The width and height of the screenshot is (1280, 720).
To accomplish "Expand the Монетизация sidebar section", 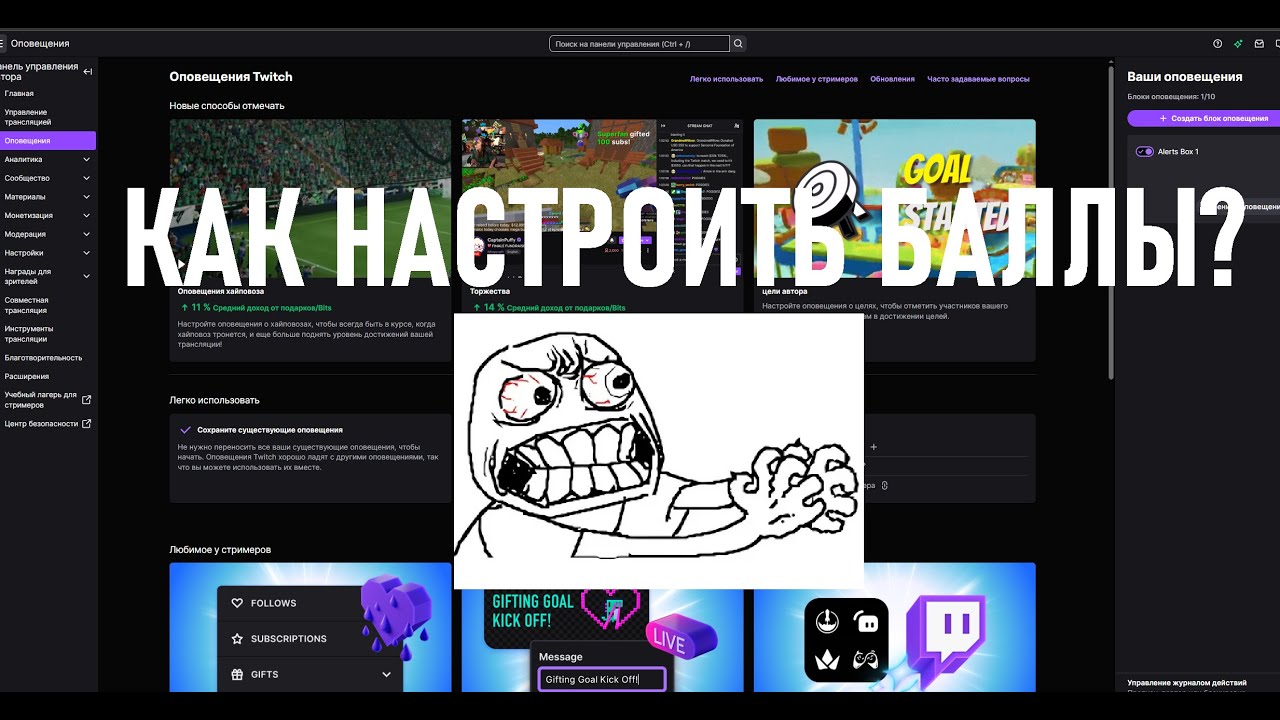I will coord(86,215).
